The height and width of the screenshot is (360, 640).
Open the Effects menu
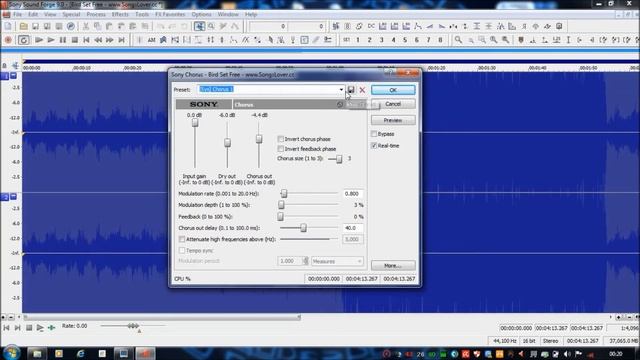point(120,14)
